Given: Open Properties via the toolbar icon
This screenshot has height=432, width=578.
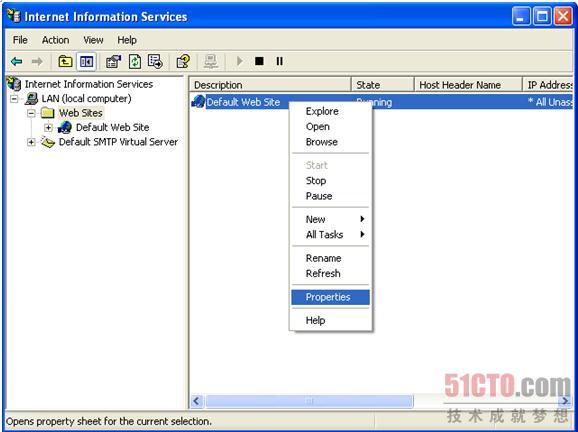Looking at the screenshot, I should [114, 61].
